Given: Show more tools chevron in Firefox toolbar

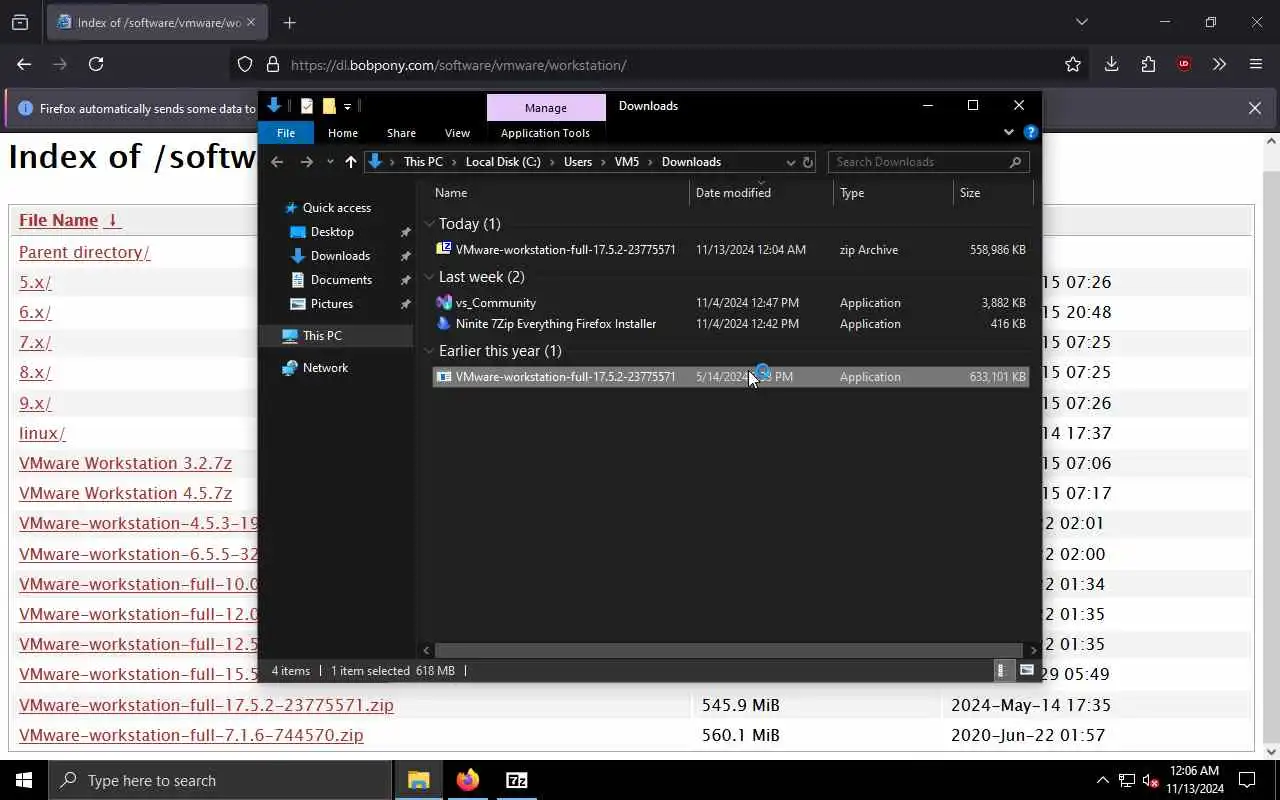Looking at the screenshot, I should [x=1219, y=64].
